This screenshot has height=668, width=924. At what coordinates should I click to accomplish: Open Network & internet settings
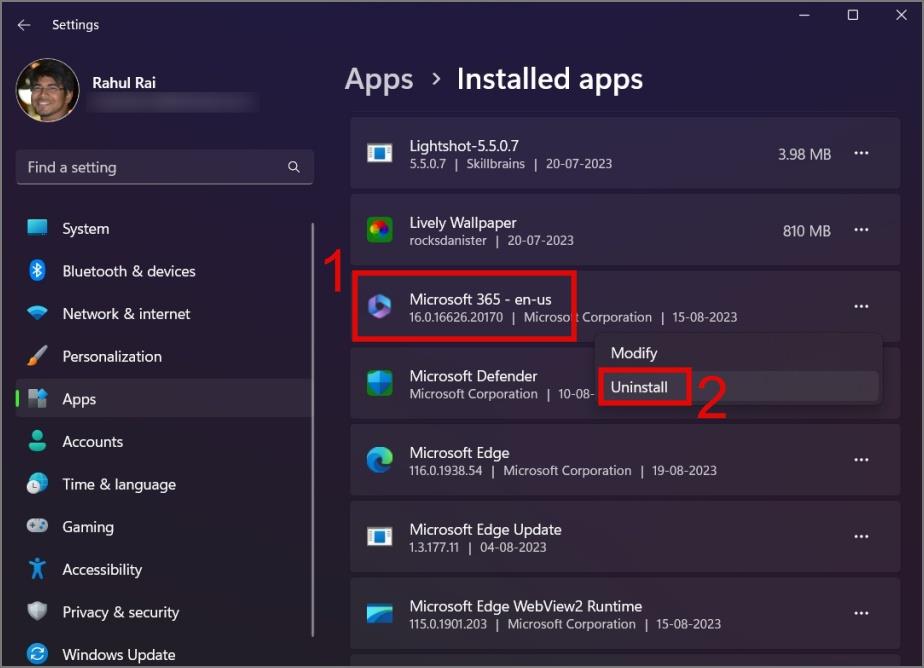click(x=164, y=313)
